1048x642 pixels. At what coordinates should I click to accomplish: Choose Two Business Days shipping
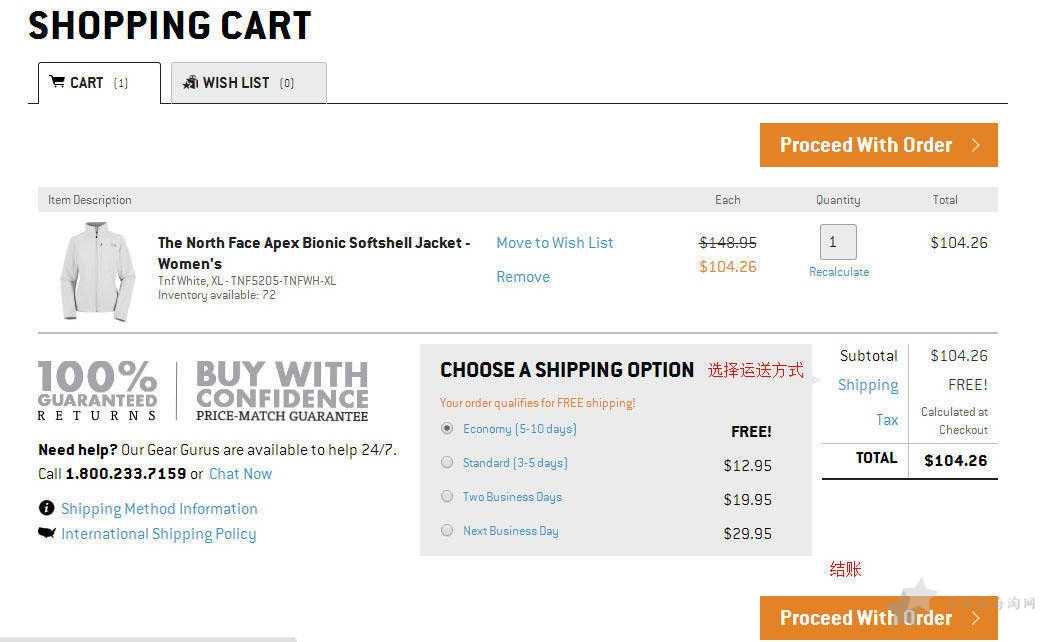(447, 496)
